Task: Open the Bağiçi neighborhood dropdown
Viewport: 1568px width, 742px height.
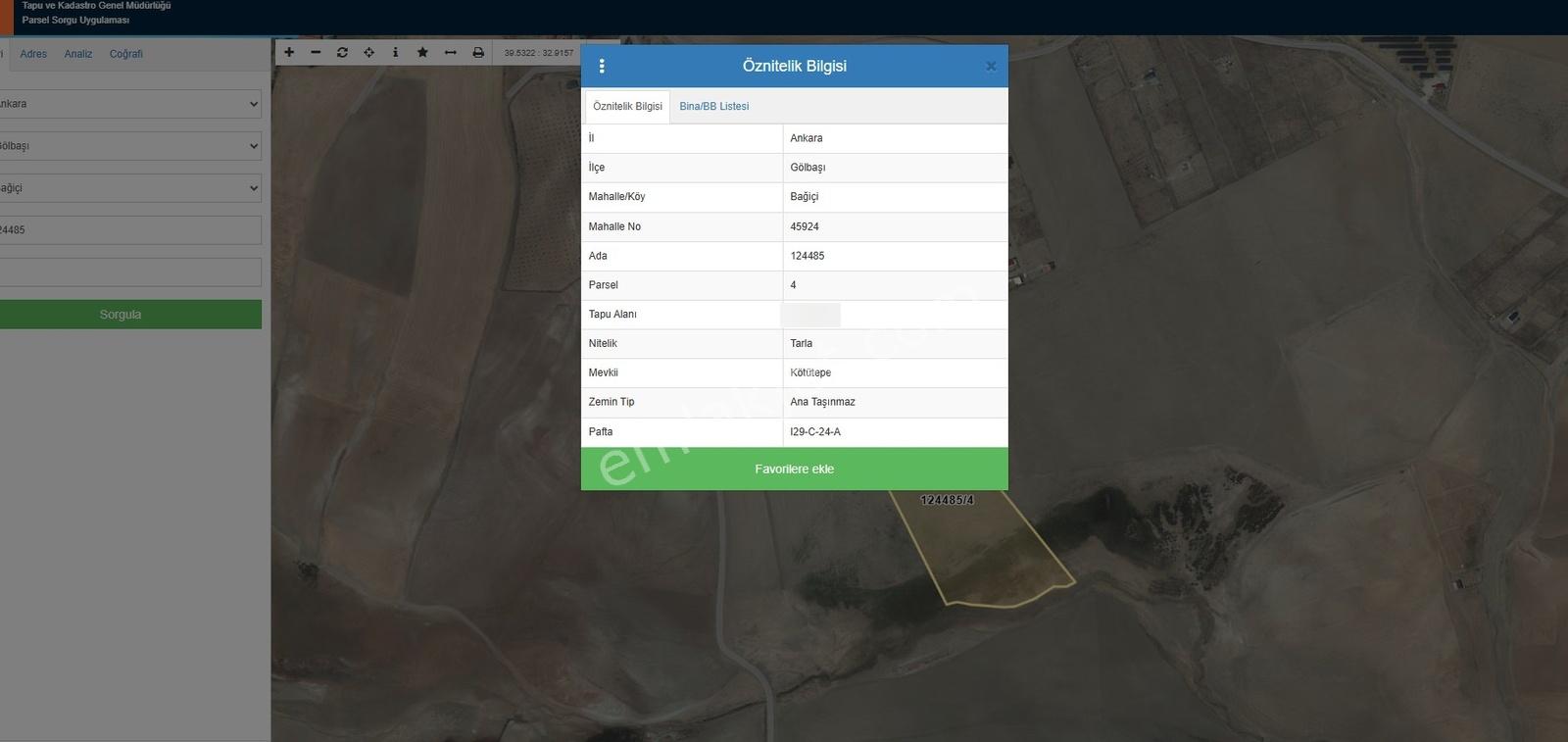Action: (x=130, y=188)
